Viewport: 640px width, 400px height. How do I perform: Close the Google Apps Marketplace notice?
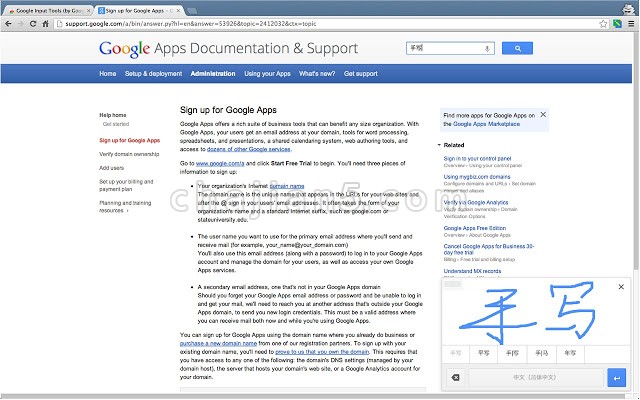(x=543, y=115)
